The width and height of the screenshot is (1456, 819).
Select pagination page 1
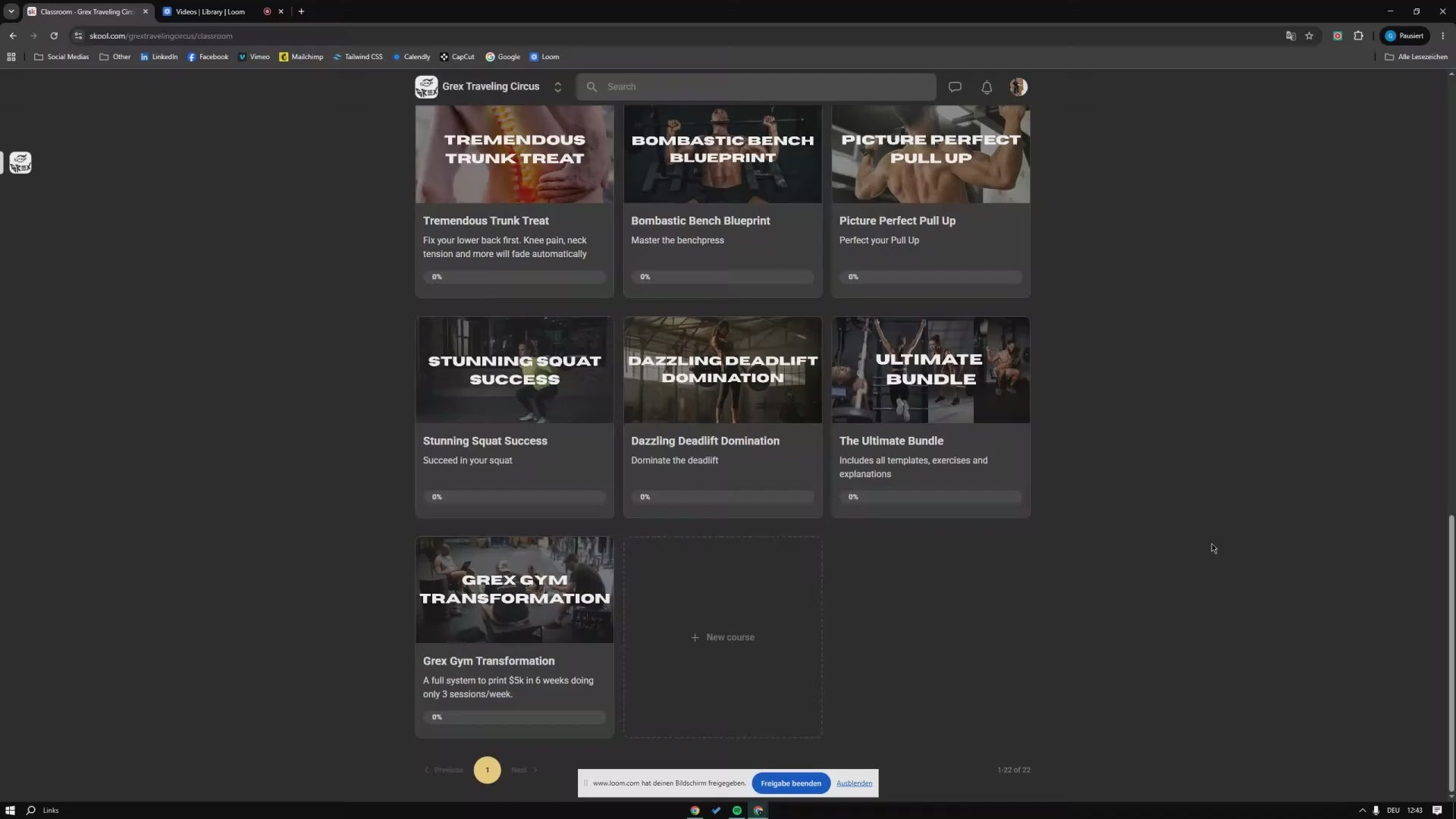487,770
